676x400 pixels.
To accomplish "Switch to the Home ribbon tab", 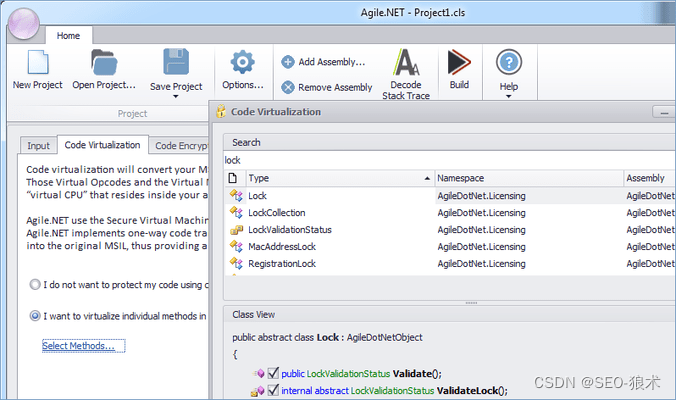I will click(68, 36).
